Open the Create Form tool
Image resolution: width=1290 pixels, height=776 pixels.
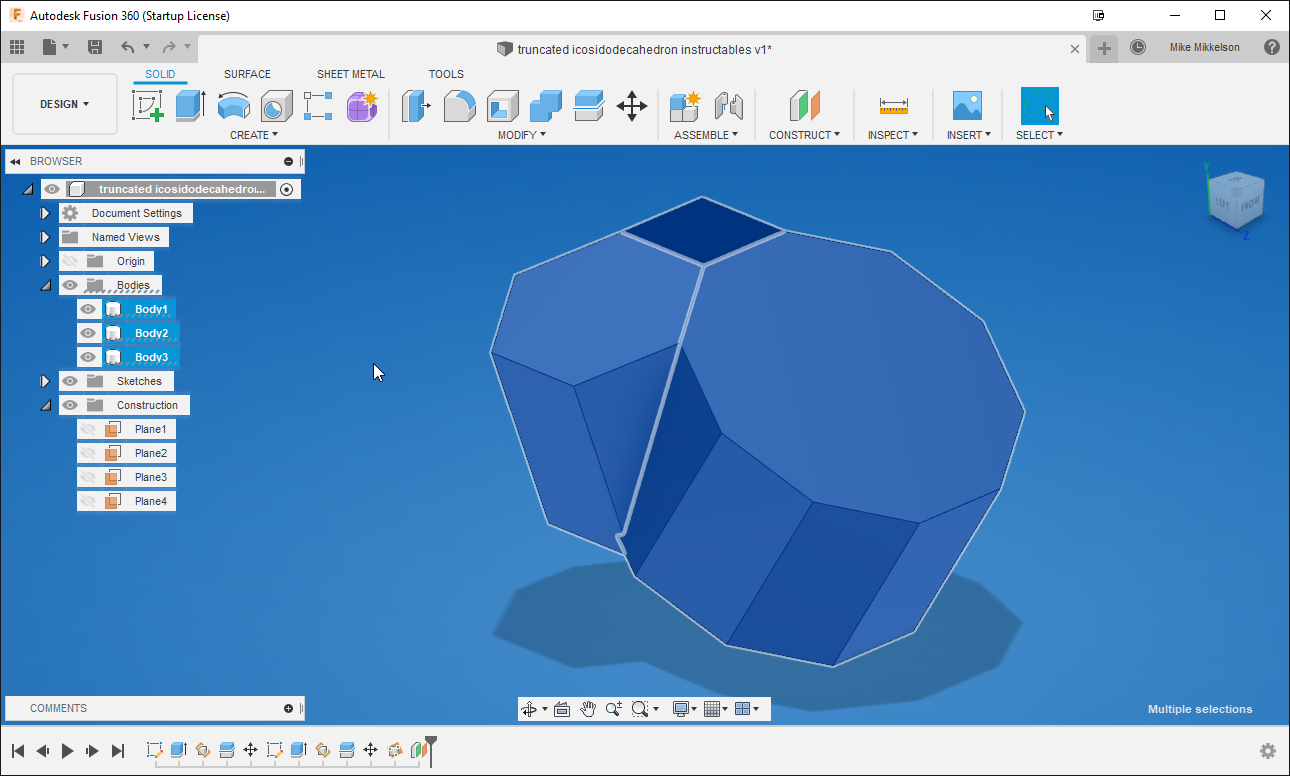click(362, 105)
